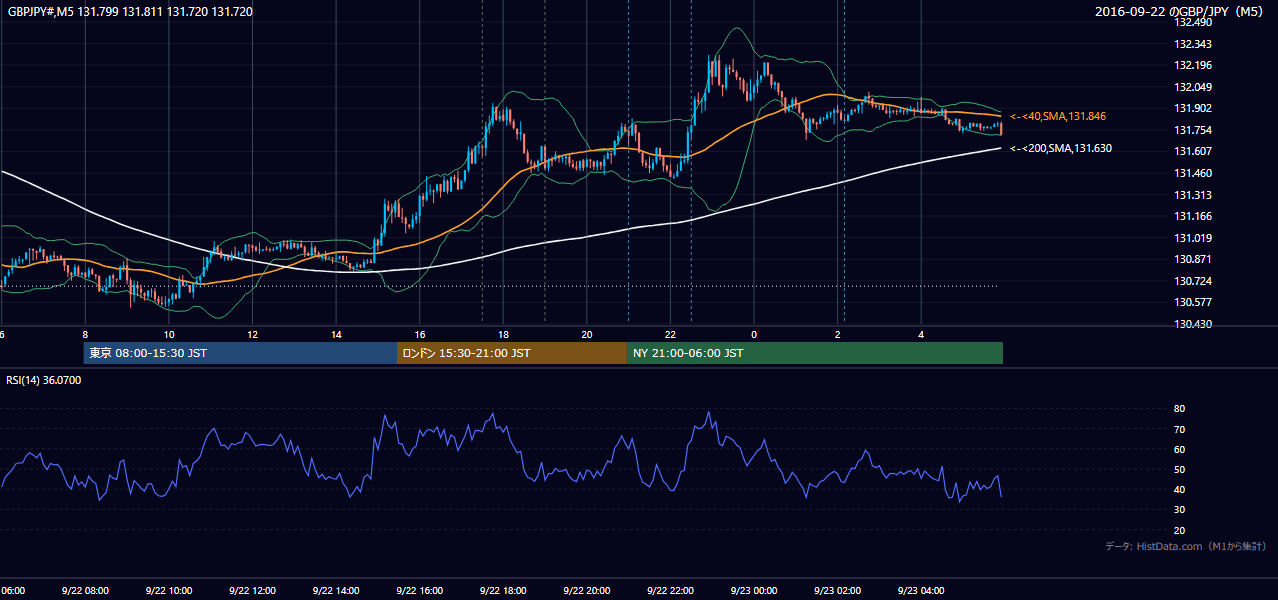
Task: Select the NY 21:00-06:00 JST session bar
Action: click(x=815, y=353)
